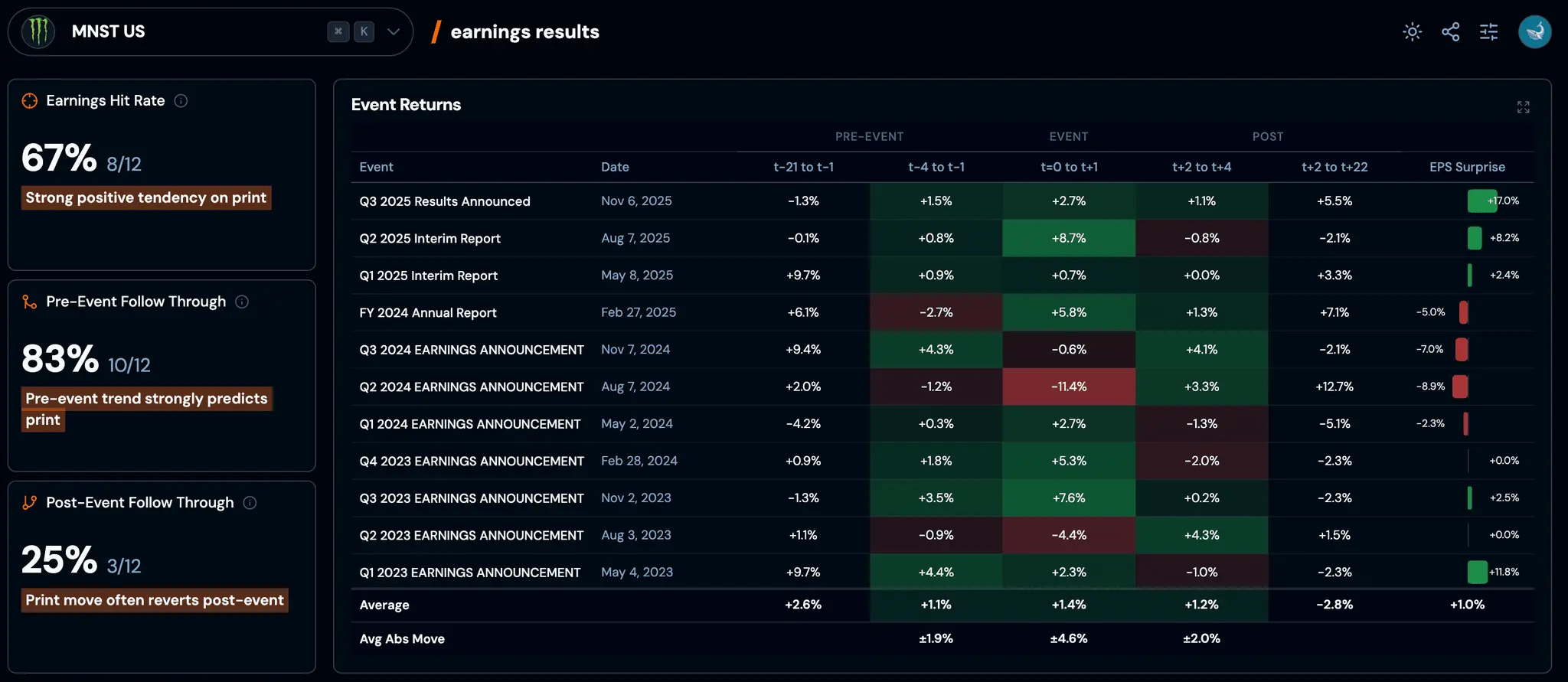Click the Earnings Hit Rate target icon
Viewport: 1568px width, 682px height.
[30, 101]
